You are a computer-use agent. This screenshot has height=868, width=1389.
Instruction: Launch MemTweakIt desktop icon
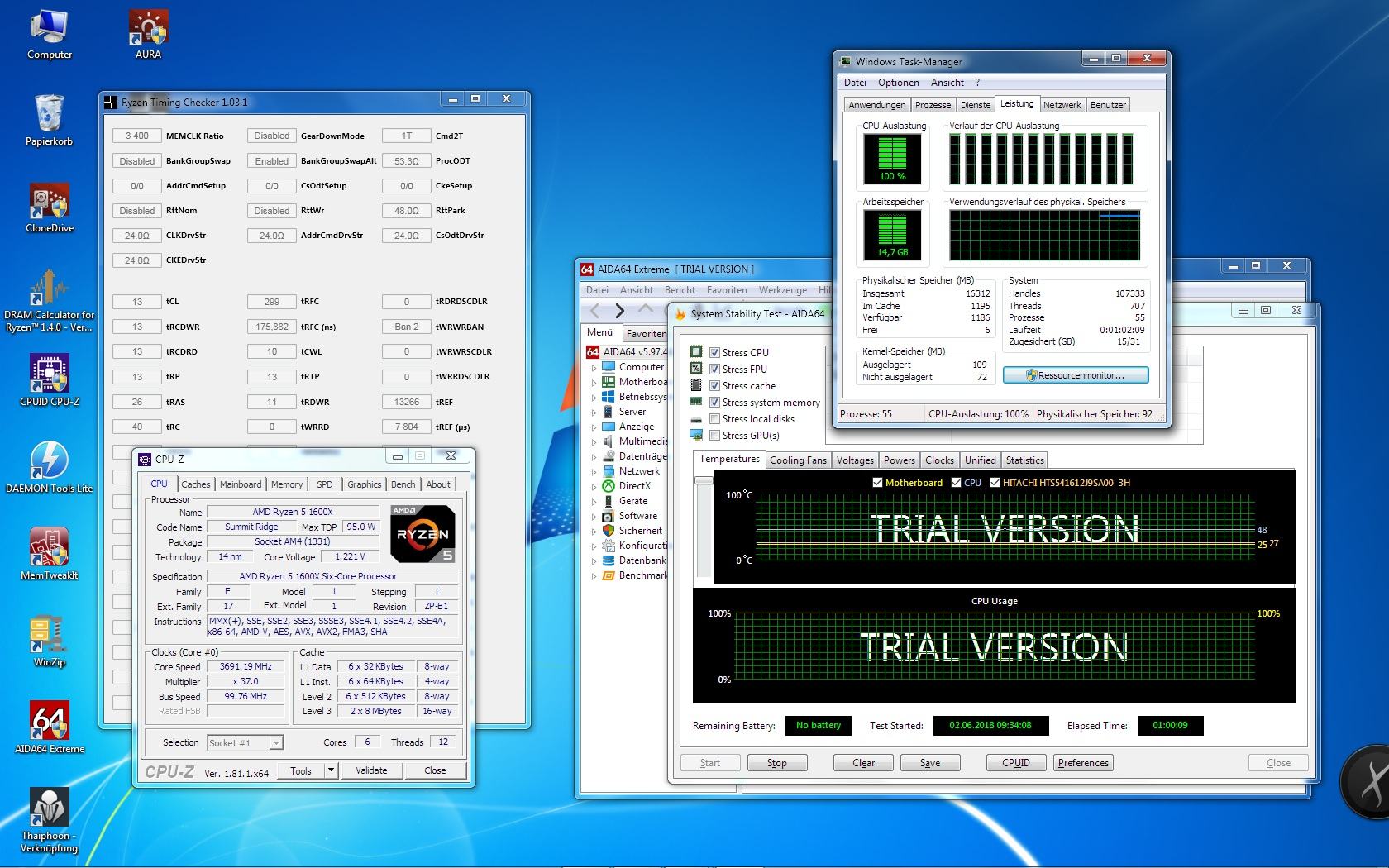tap(50, 555)
